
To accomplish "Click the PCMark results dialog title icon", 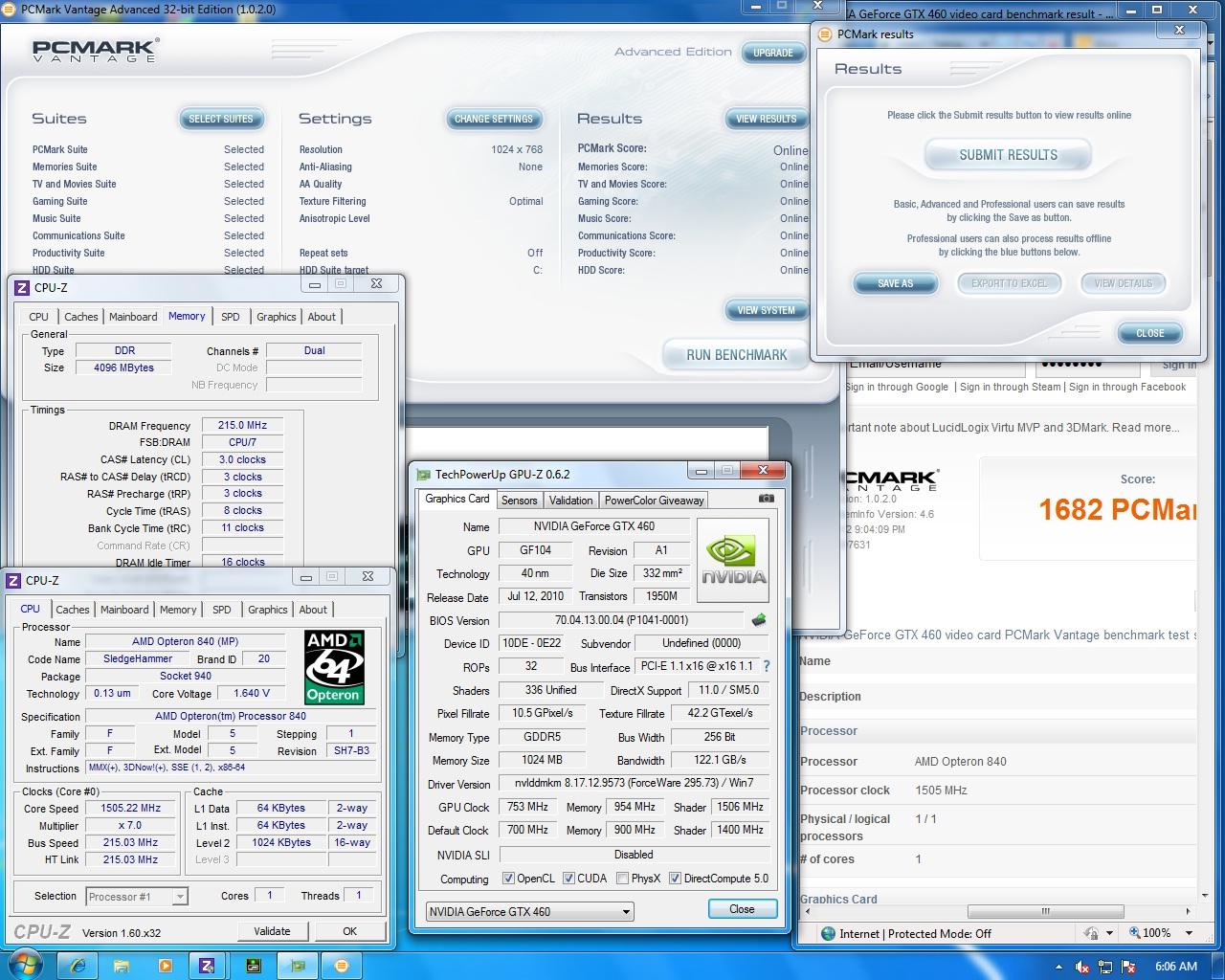I will (826, 33).
